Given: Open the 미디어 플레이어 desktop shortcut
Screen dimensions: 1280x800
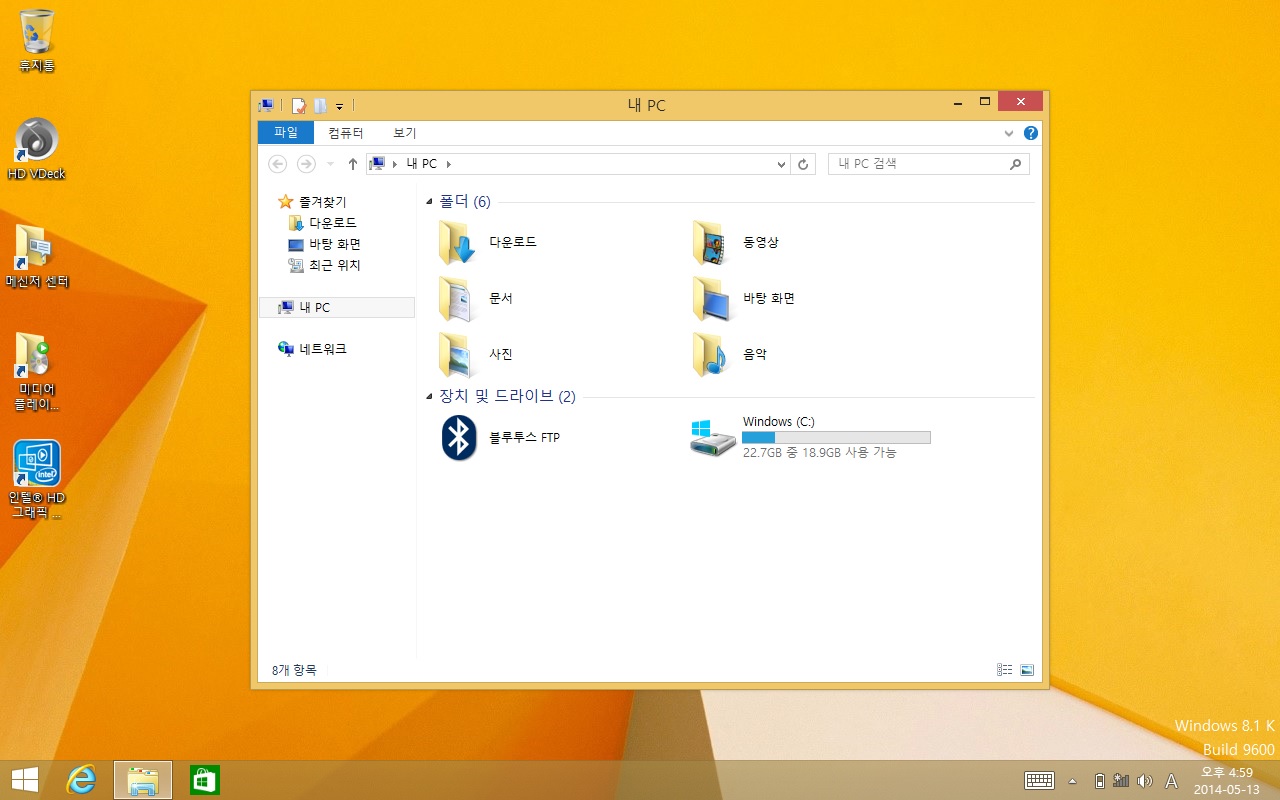Looking at the screenshot, I should pos(37,372).
